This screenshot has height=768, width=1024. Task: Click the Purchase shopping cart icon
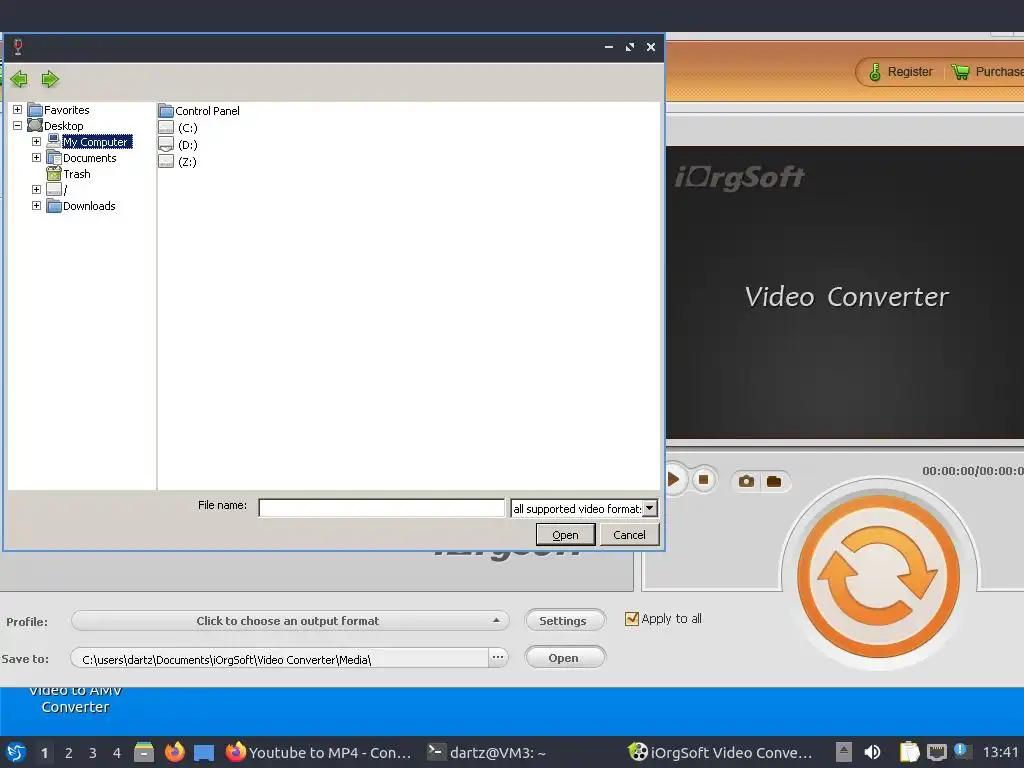pos(961,72)
